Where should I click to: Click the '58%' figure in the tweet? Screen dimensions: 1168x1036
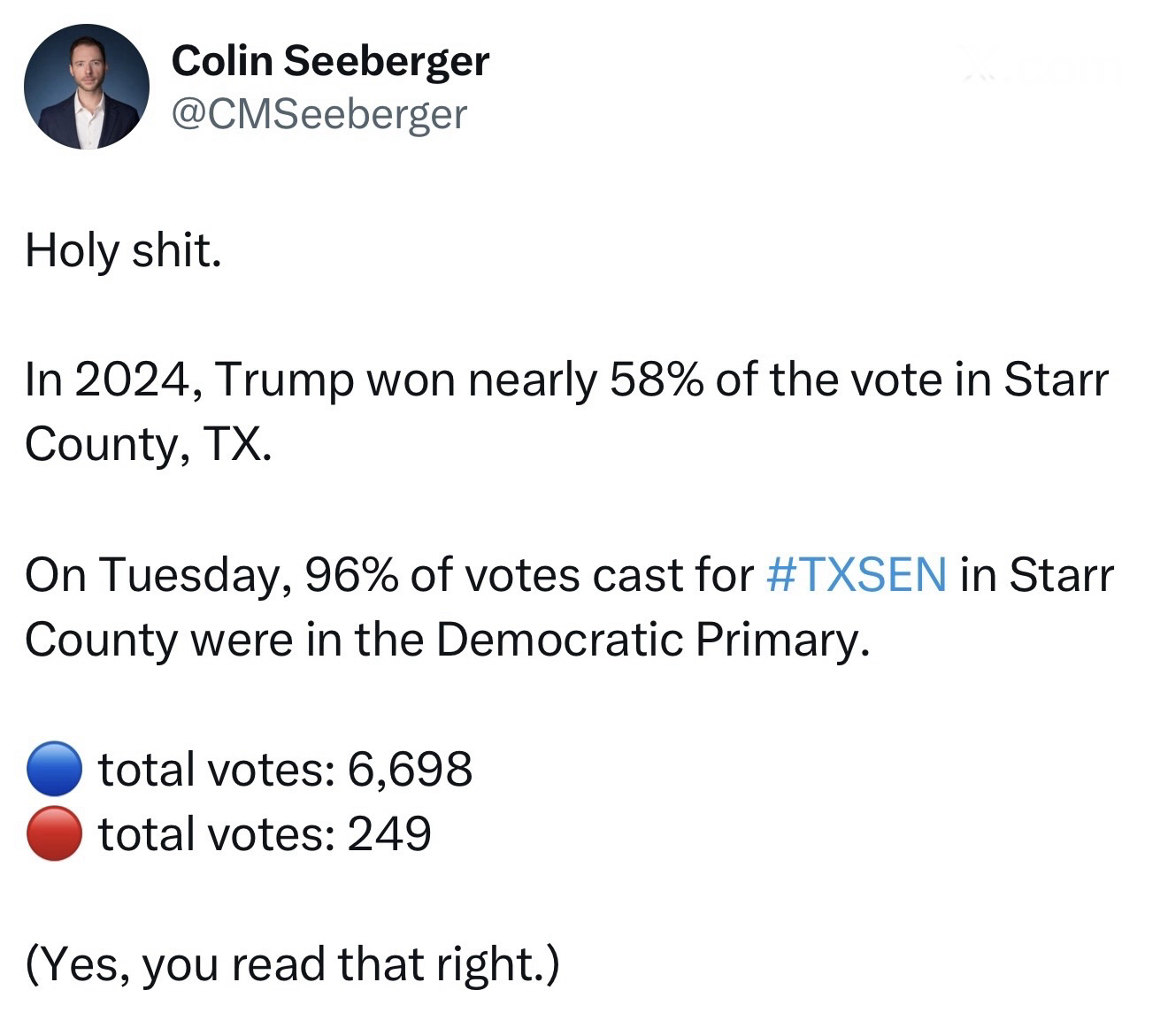pos(656,380)
